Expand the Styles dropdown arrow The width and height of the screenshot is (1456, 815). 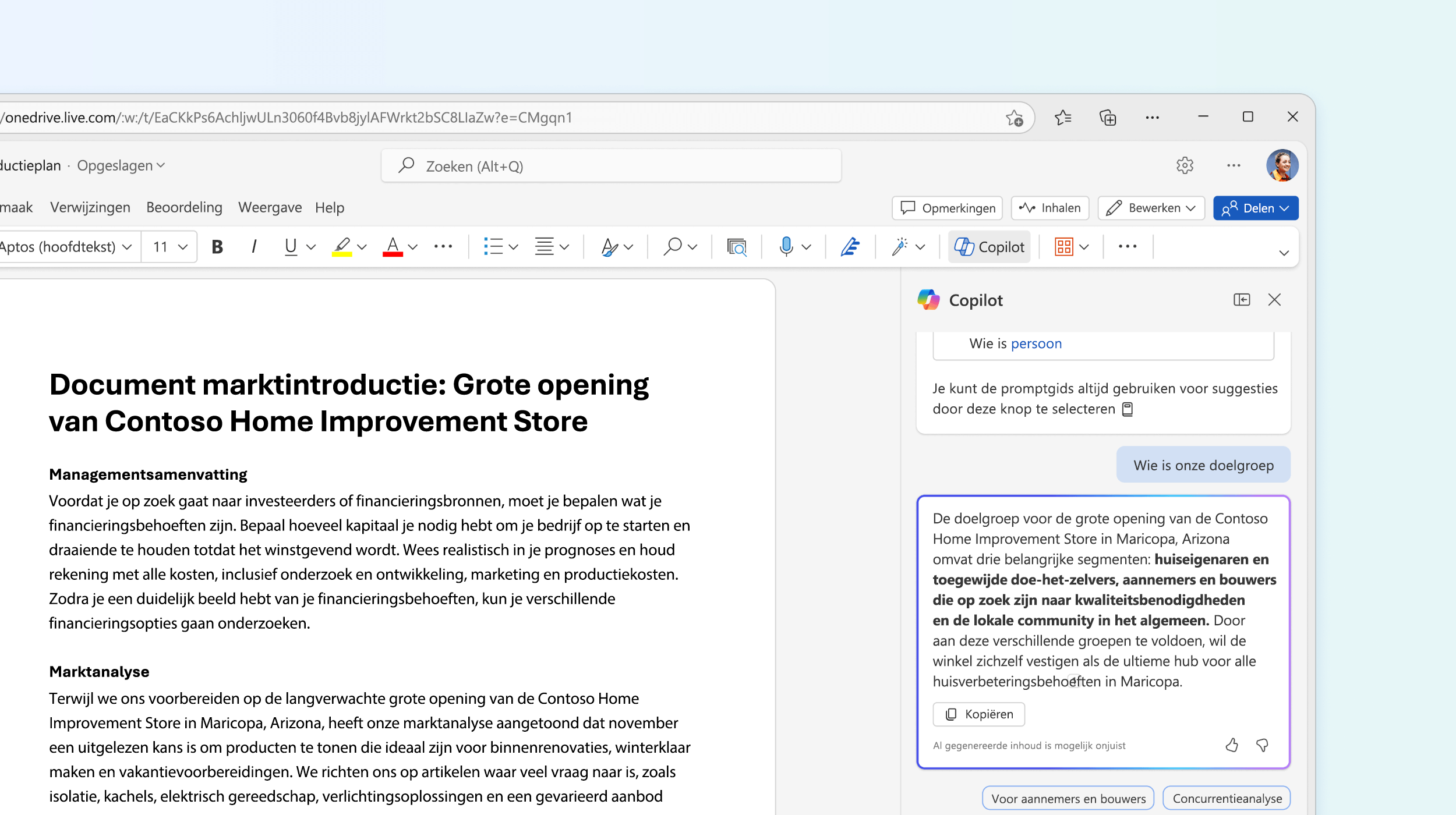pos(628,247)
